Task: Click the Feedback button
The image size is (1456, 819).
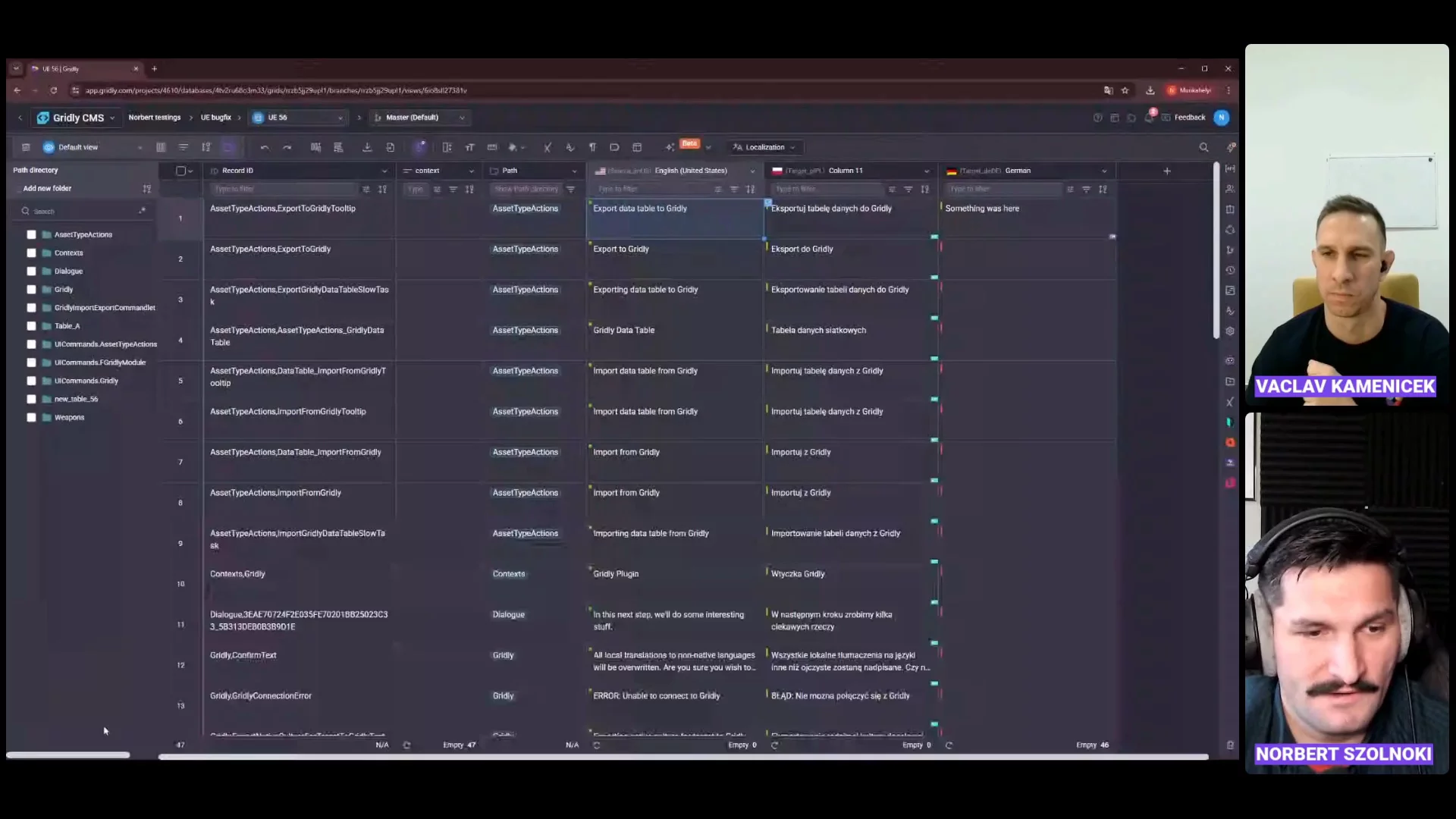Action: pos(1189,118)
